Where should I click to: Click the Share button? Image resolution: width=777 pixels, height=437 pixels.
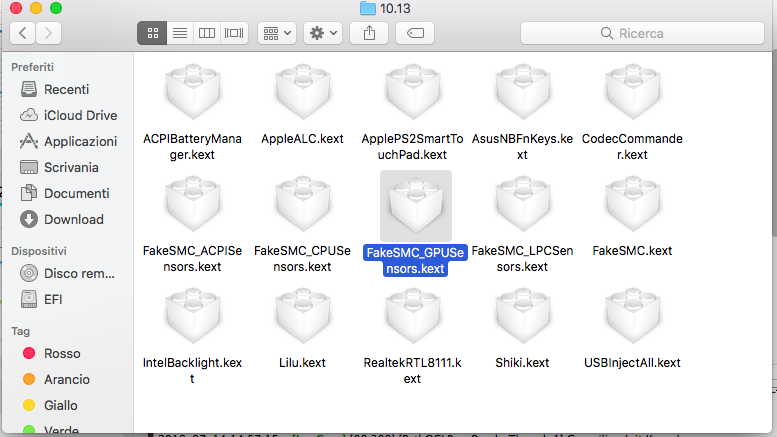369,33
